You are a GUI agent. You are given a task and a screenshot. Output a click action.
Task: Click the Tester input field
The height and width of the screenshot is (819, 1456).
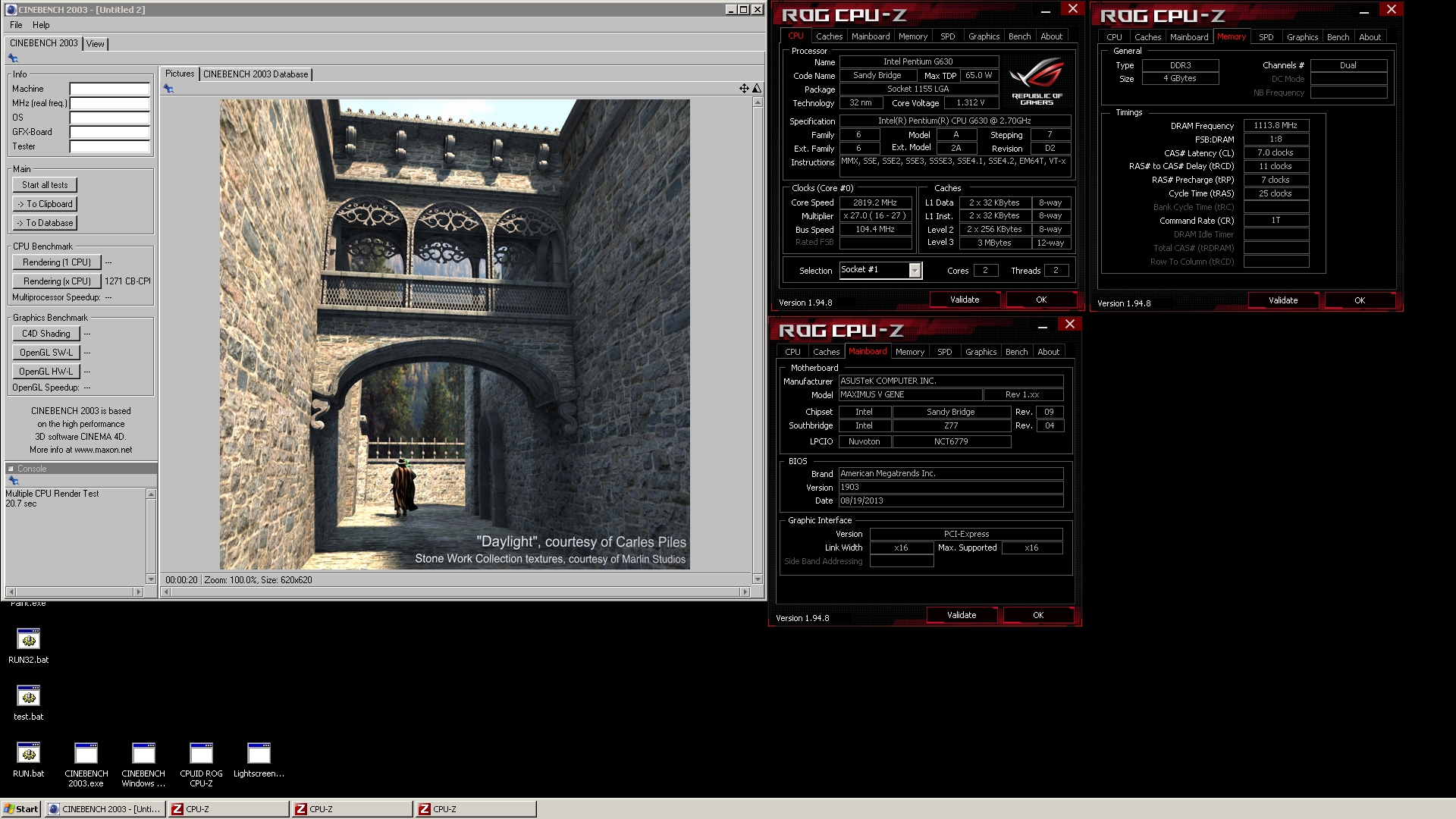(x=109, y=146)
